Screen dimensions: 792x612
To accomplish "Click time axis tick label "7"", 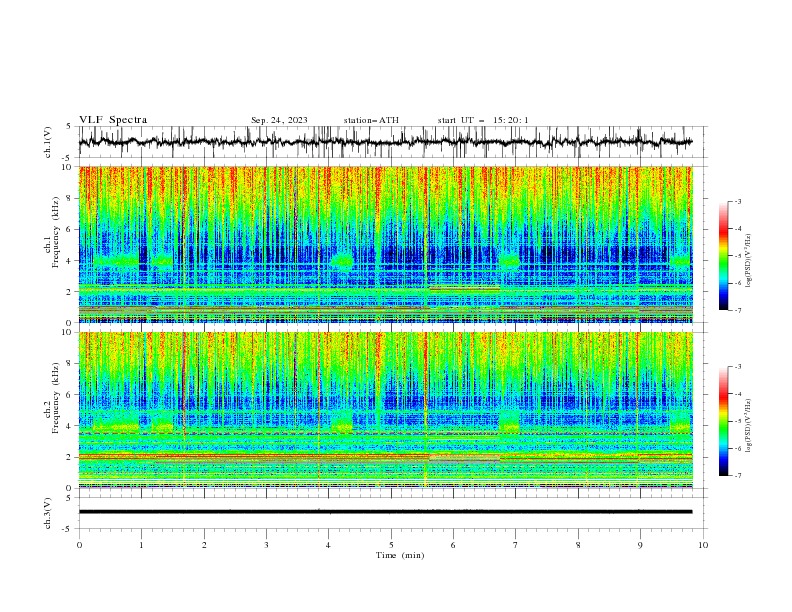I will [x=516, y=545].
